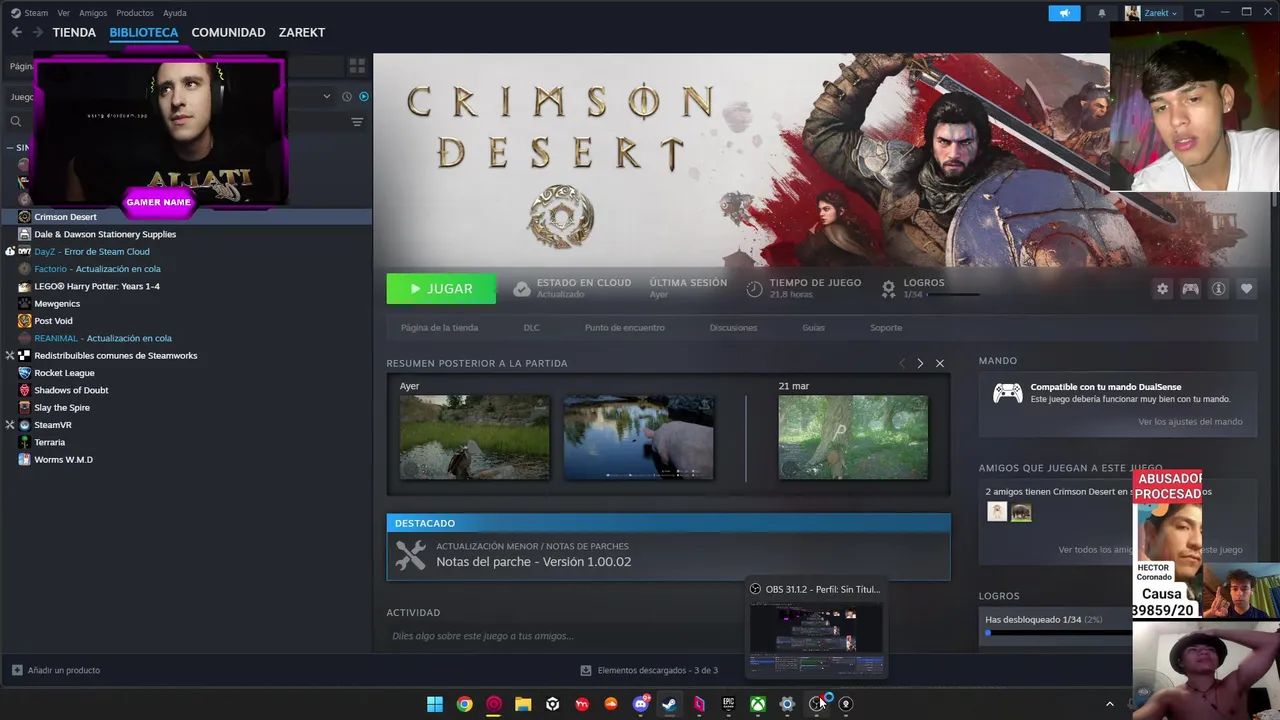The image size is (1280, 720).
Task: Open Epic Games Launcher from taskbar
Action: [728, 704]
